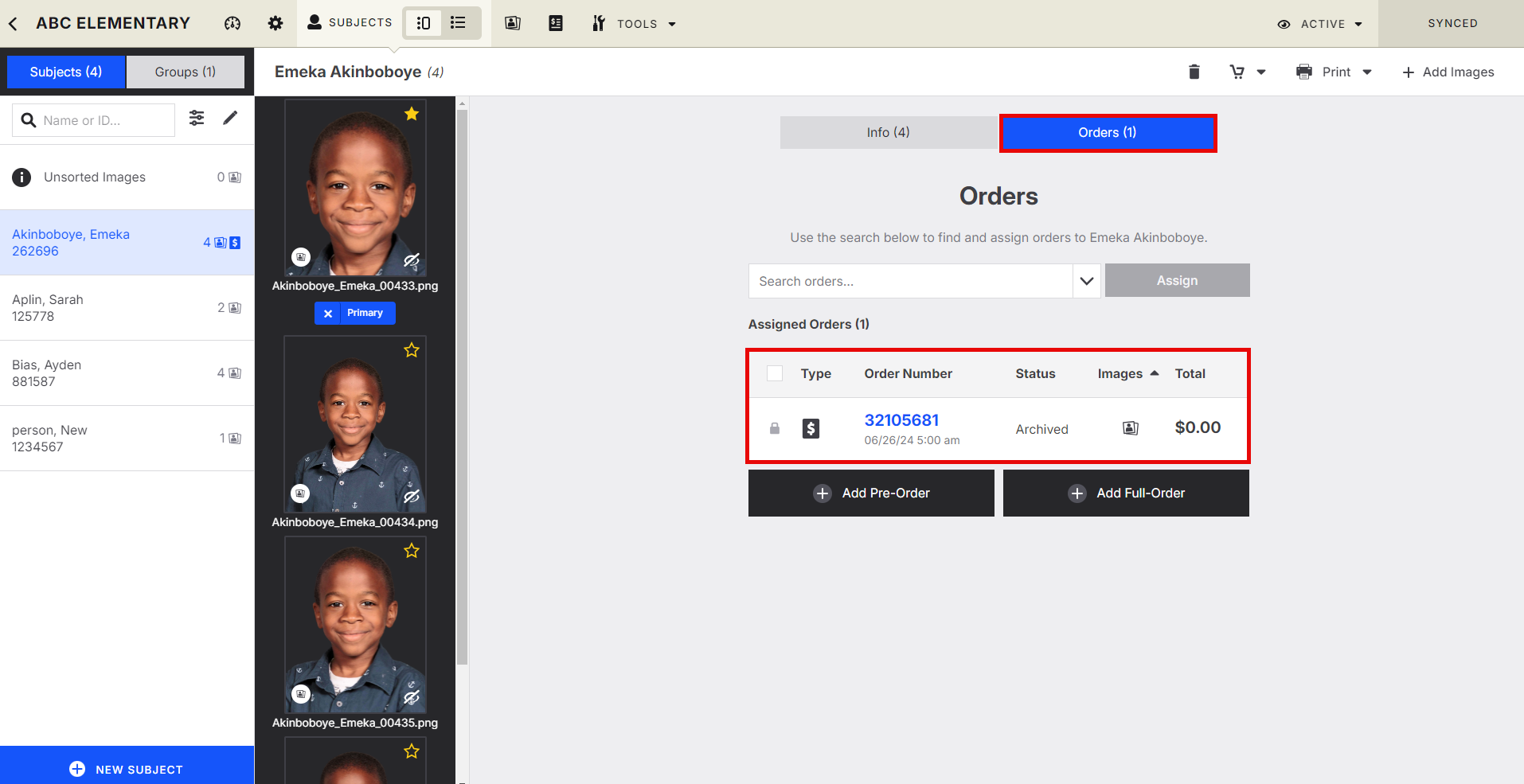Check the select-all orders checkbox

[775, 373]
